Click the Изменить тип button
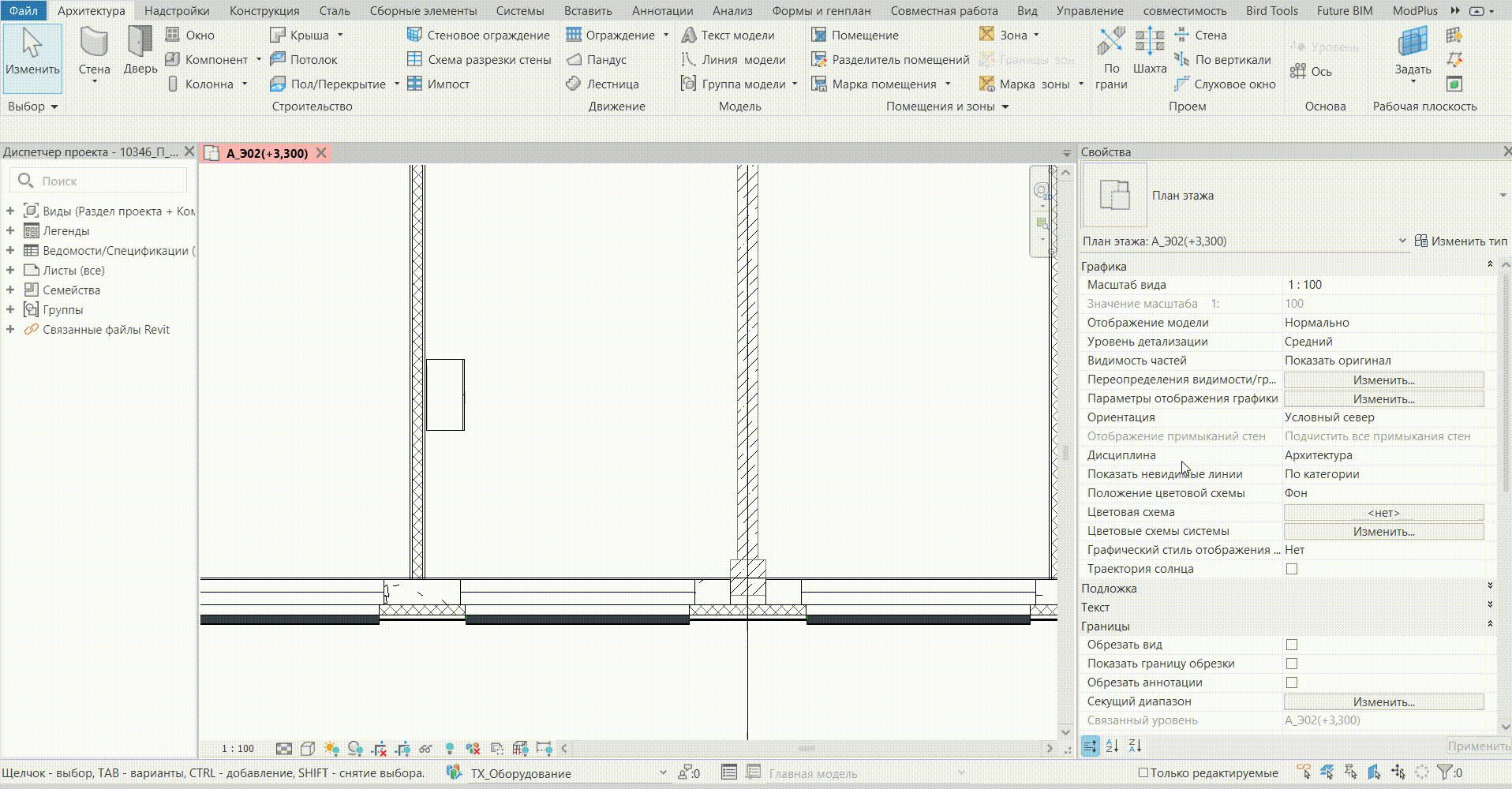The width and height of the screenshot is (1512, 789). tap(1461, 241)
